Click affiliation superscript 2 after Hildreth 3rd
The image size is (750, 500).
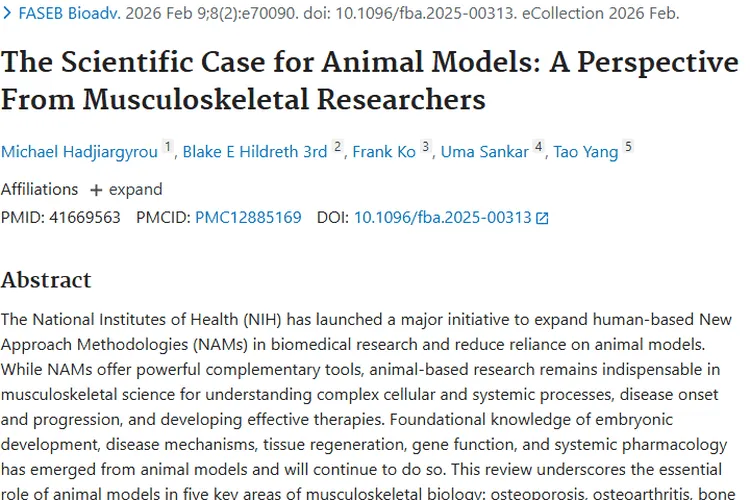coord(338,147)
